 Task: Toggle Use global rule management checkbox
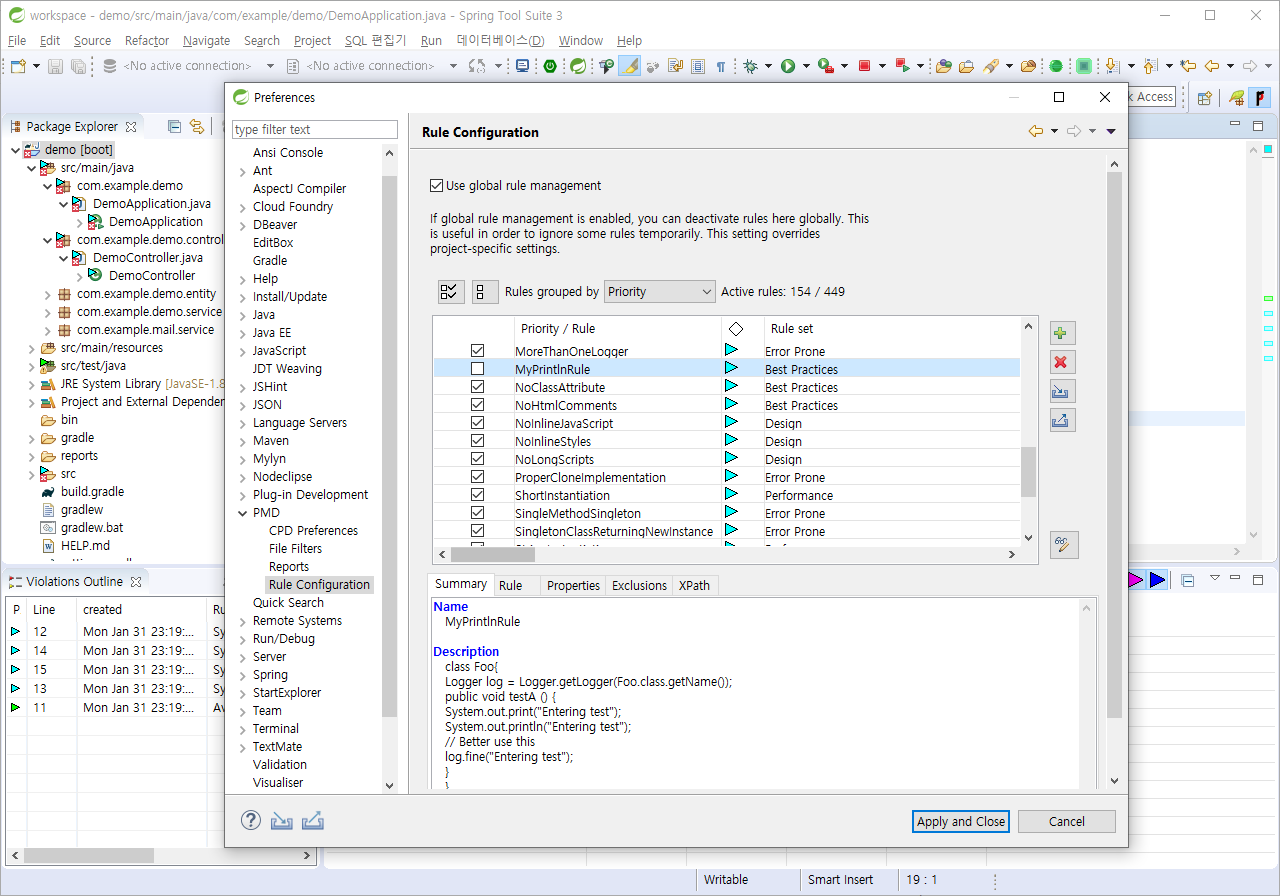point(436,185)
